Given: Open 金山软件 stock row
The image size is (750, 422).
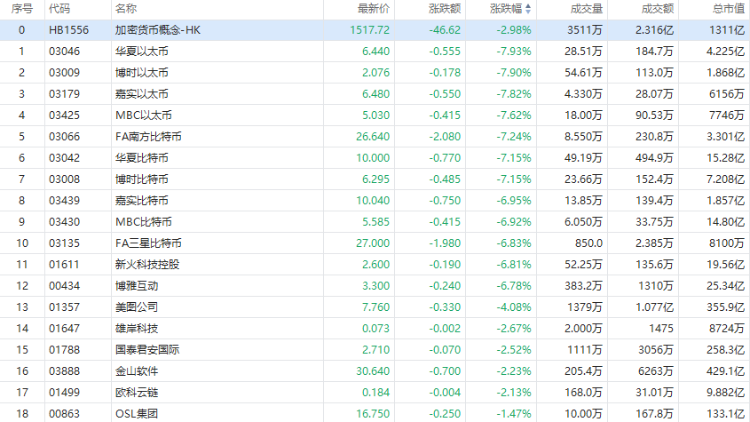Looking at the screenshot, I should point(137,370).
